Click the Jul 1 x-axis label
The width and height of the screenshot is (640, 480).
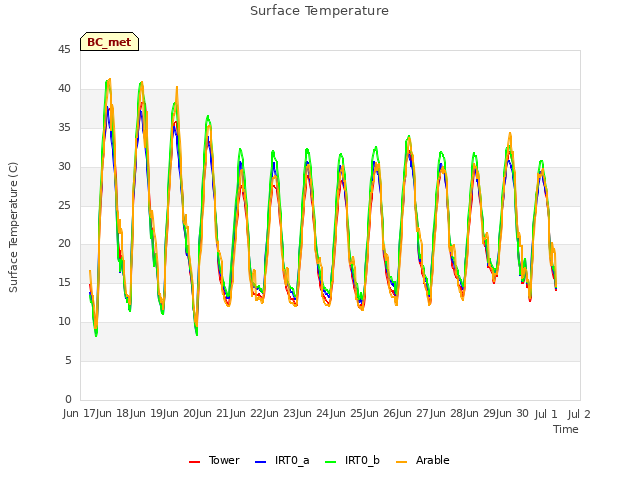pos(546,414)
